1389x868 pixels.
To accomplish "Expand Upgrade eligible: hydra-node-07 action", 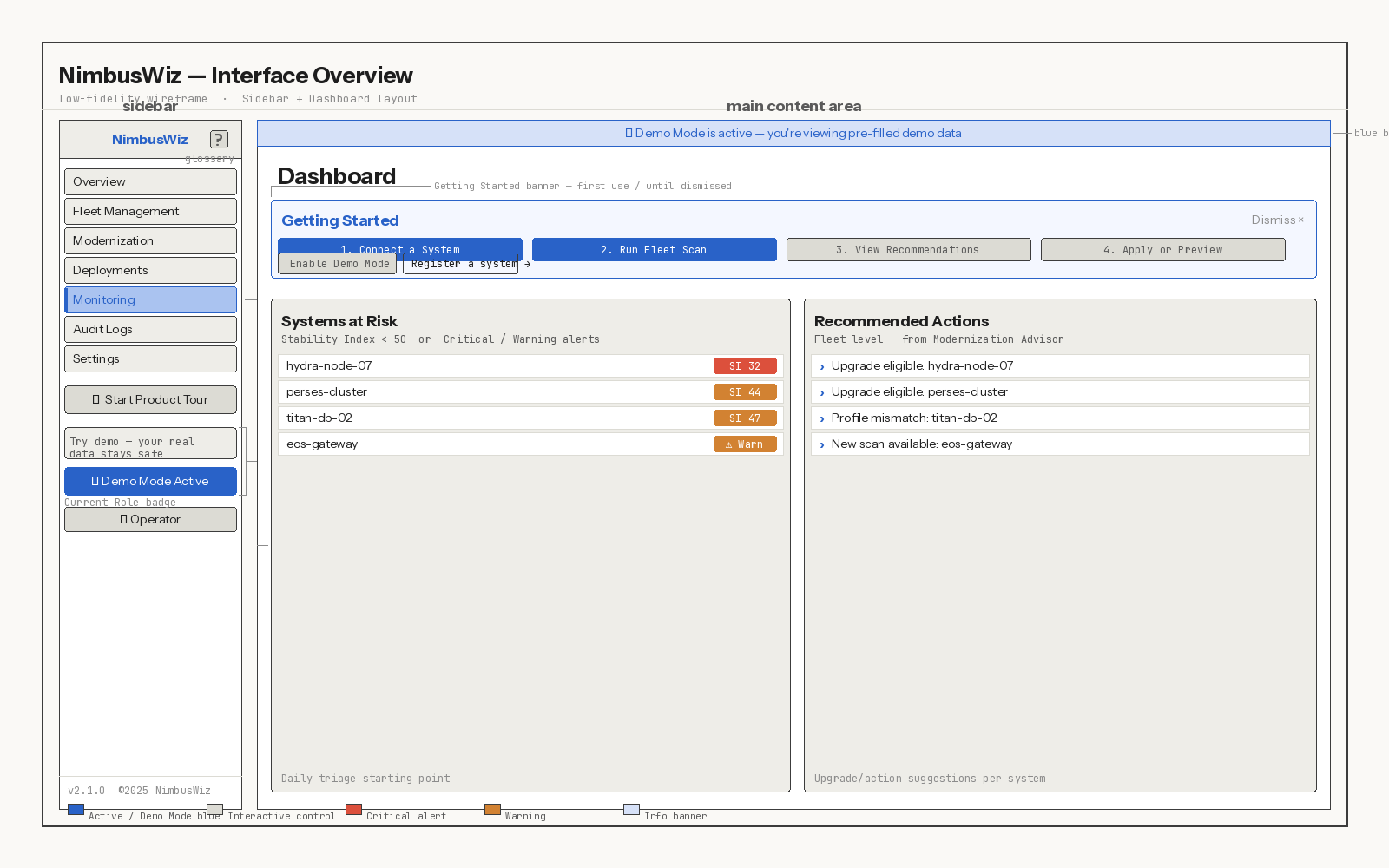I will pyautogui.click(x=1060, y=365).
